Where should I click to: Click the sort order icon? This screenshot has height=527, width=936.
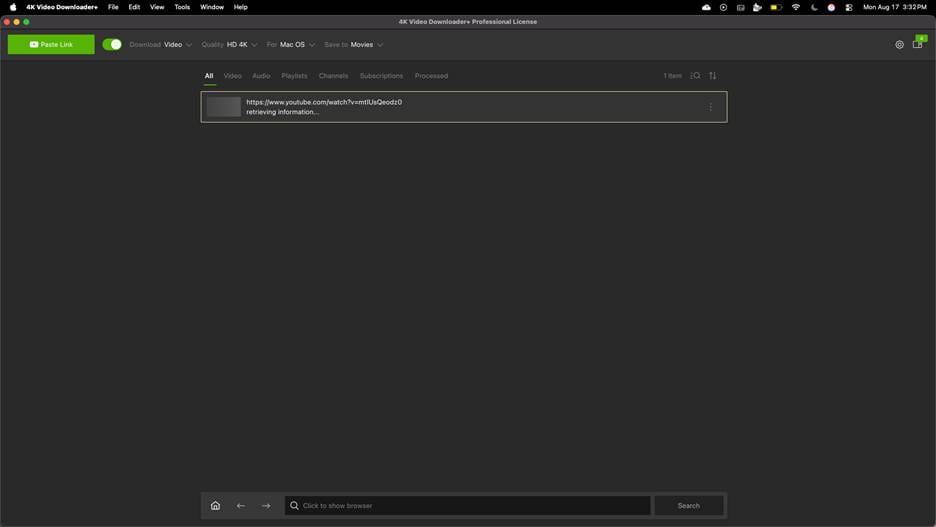713,76
